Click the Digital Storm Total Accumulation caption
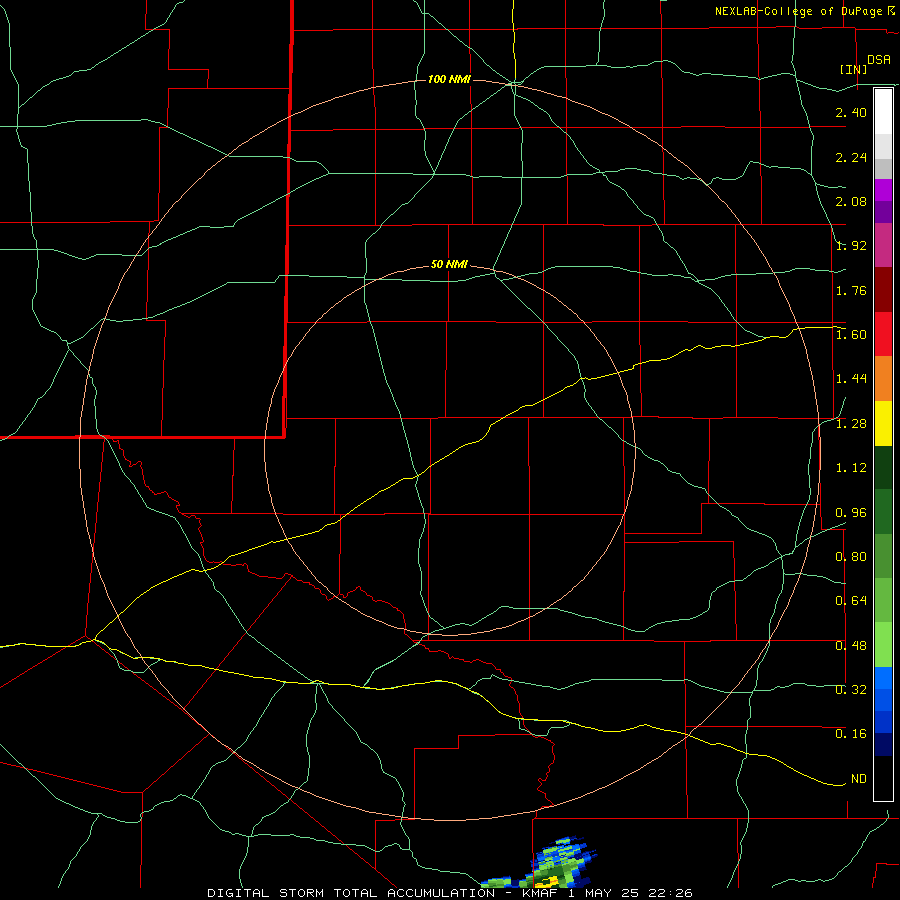 click(x=449, y=893)
